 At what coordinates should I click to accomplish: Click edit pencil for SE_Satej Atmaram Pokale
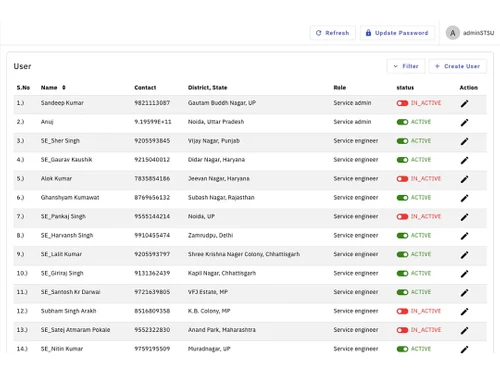(x=464, y=331)
